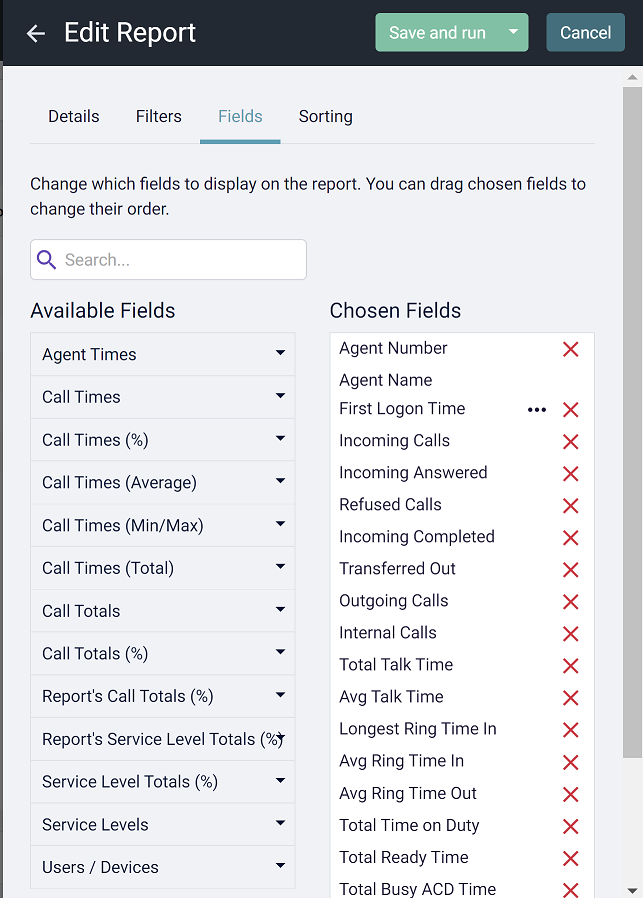The image size is (643, 898).
Task: Click the Save and run button
Action: click(438, 32)
